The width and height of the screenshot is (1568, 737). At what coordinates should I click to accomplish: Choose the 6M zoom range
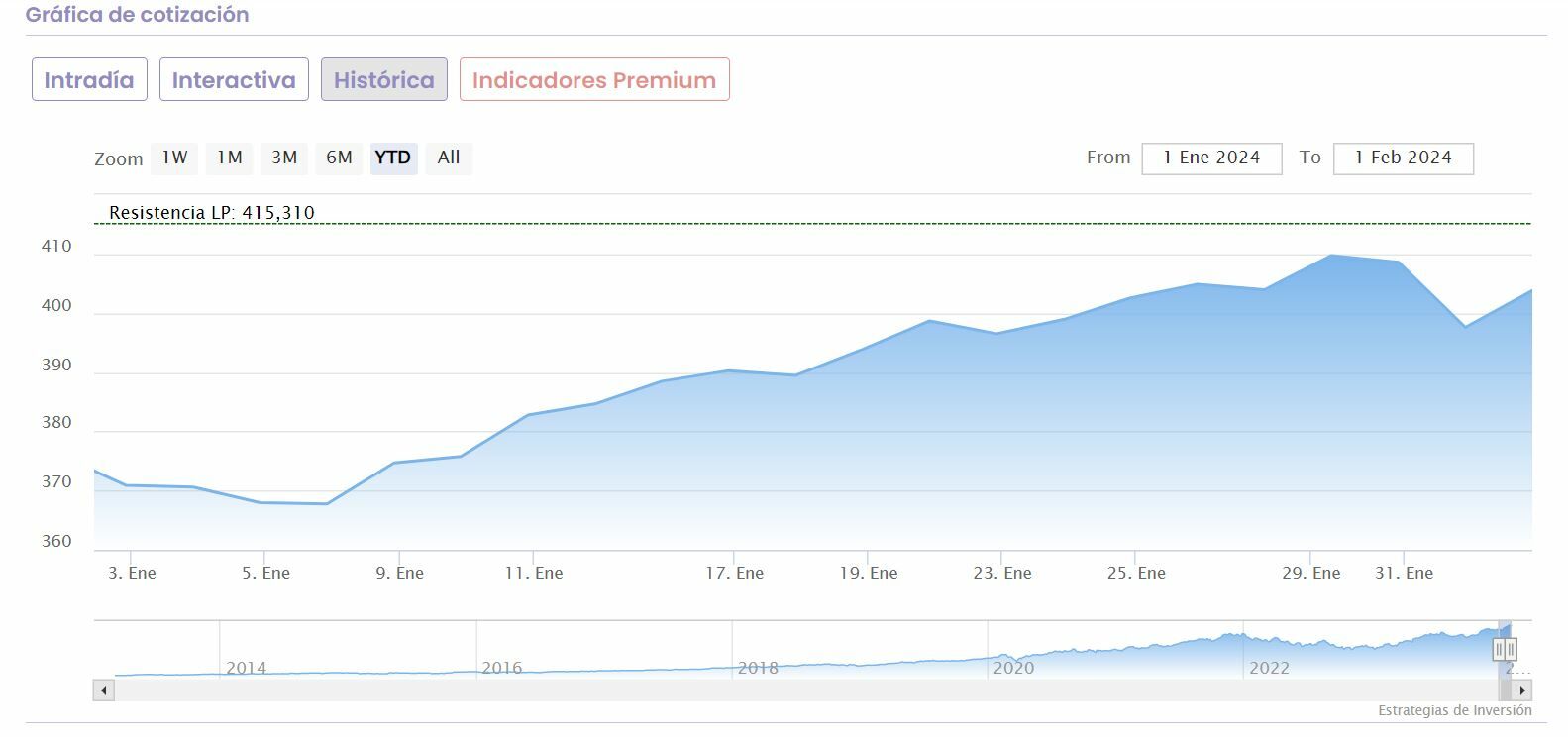(339, 158)
